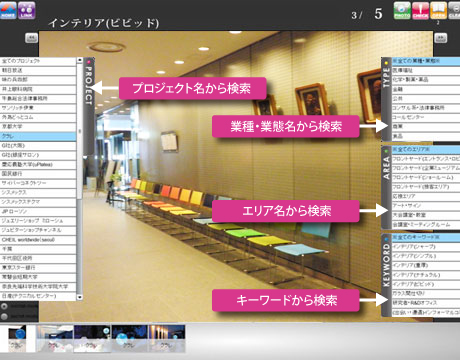Collapse the TYPE side panel tab
The image size is (460, 360).
coord(386,99)
